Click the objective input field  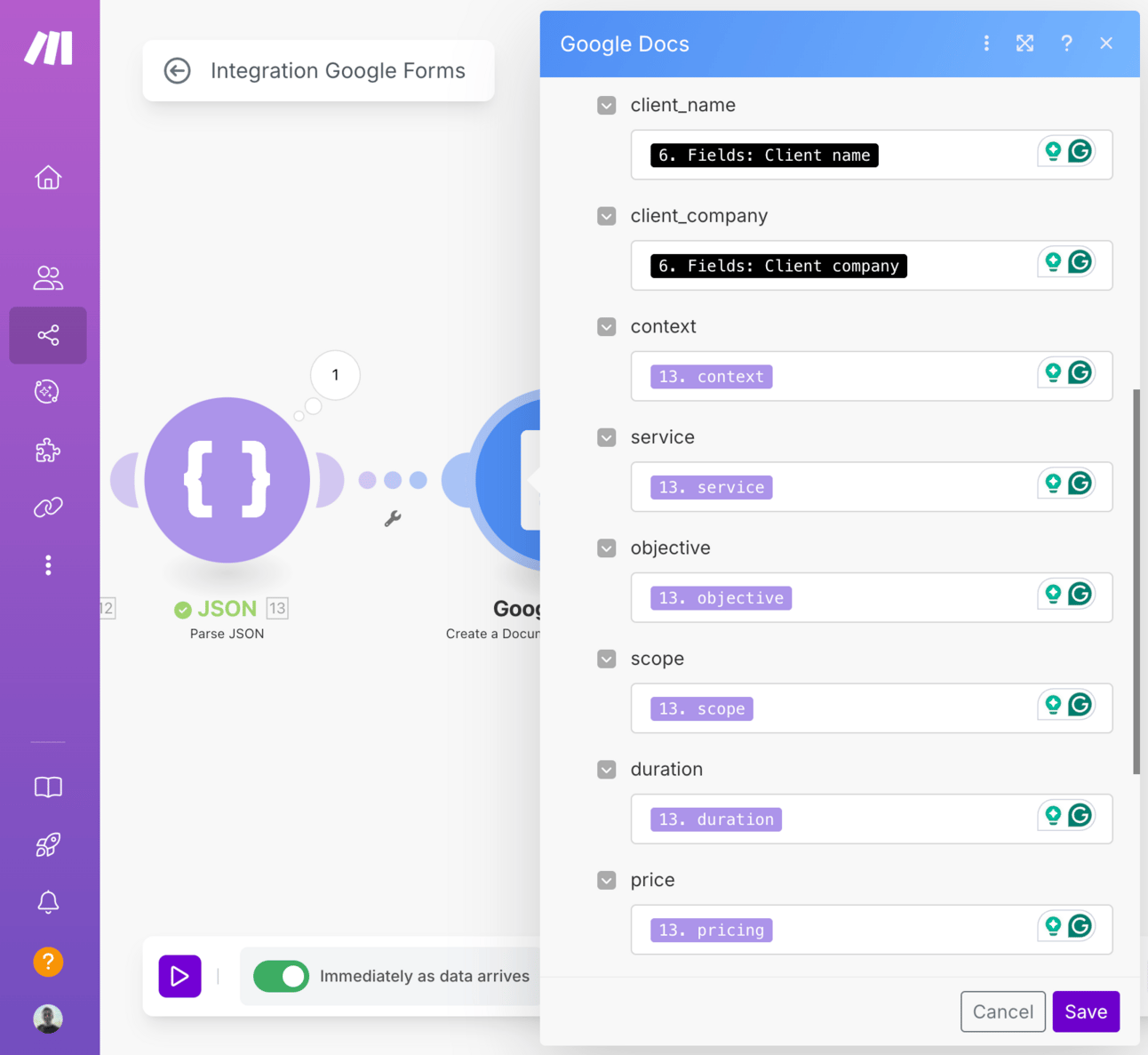pyautogui.click(x=871, y=597)
